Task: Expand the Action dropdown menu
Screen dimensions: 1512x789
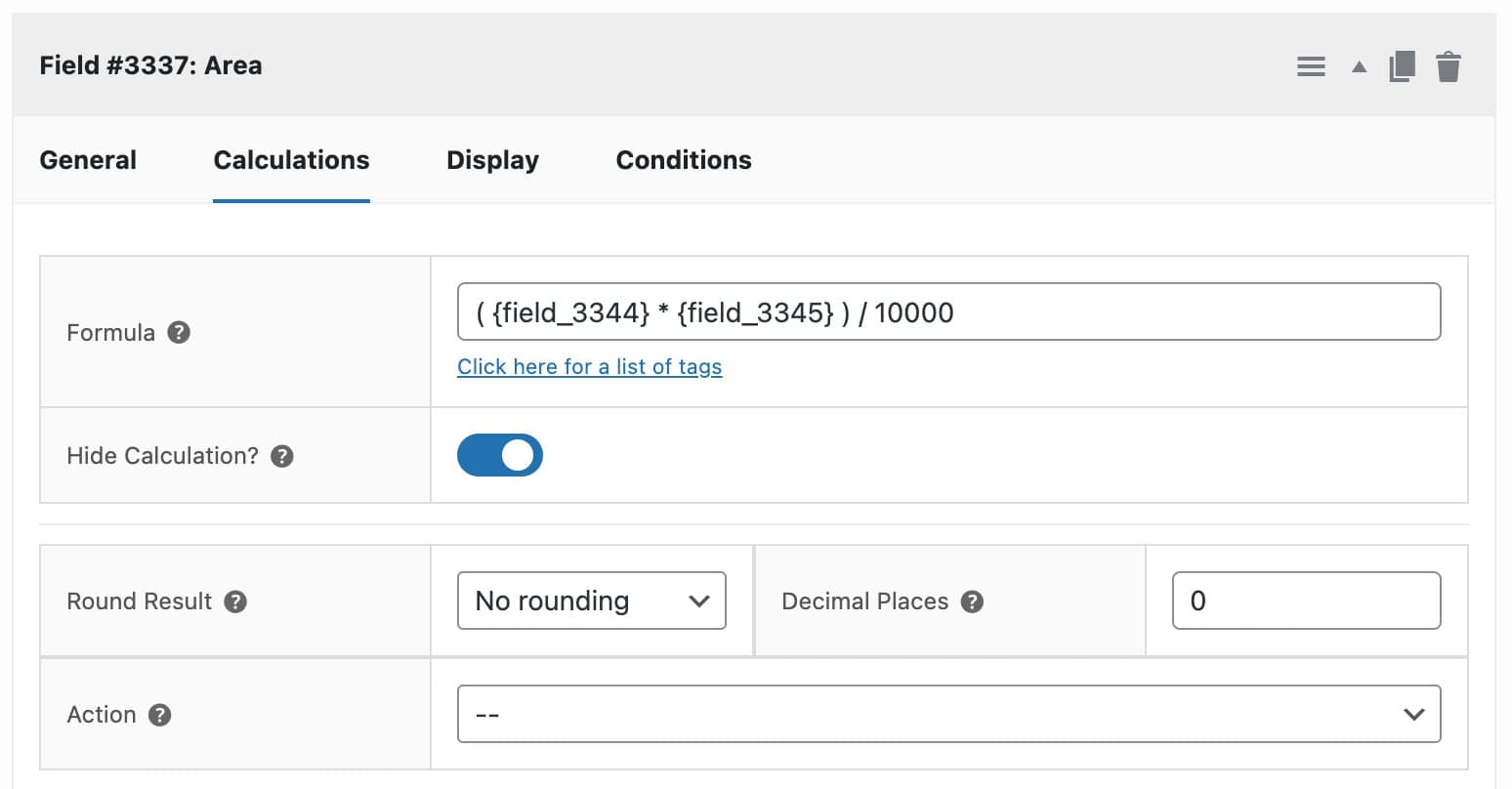Action: 948,714
